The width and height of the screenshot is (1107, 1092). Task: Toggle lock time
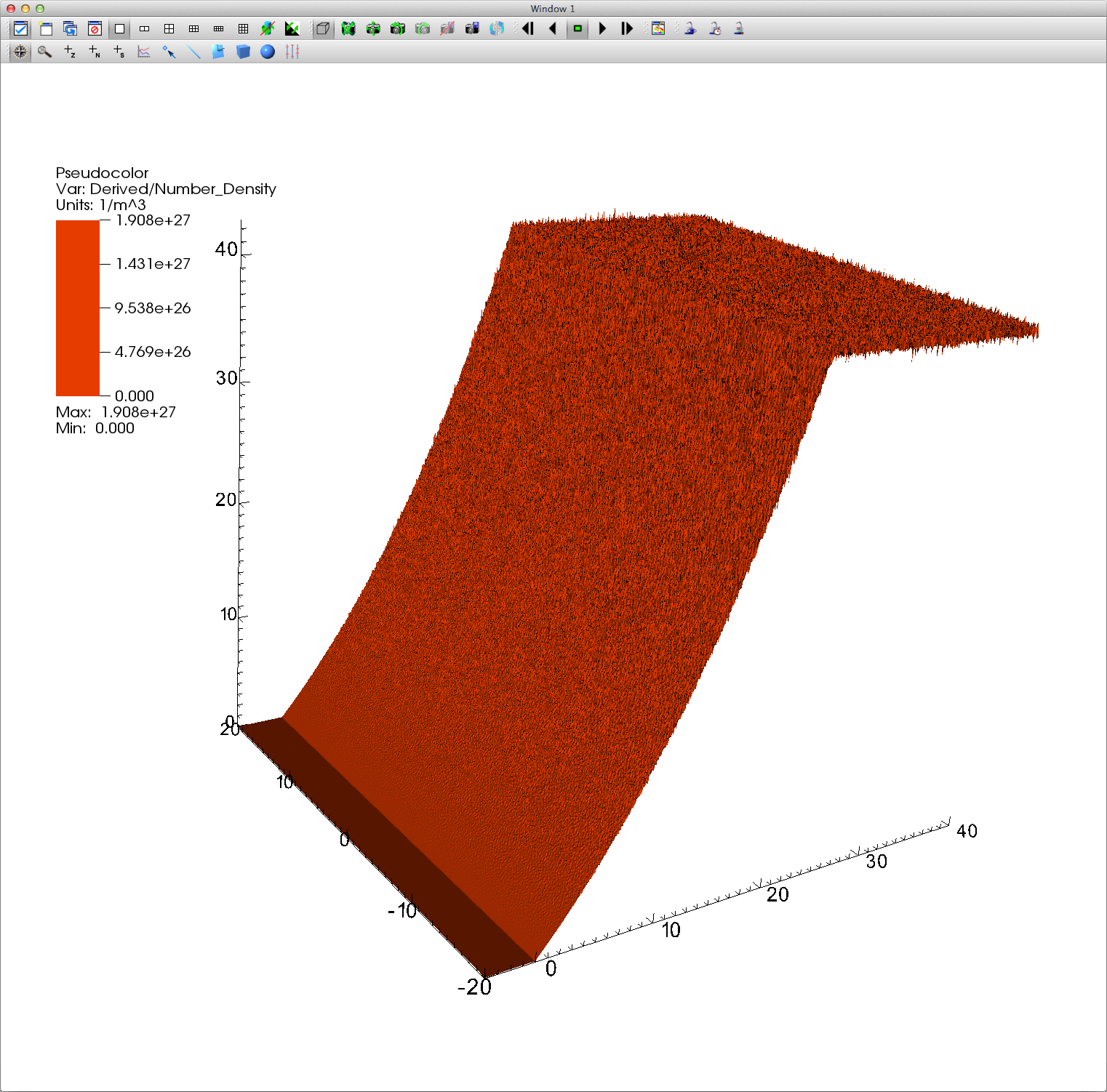coord(714,28)
